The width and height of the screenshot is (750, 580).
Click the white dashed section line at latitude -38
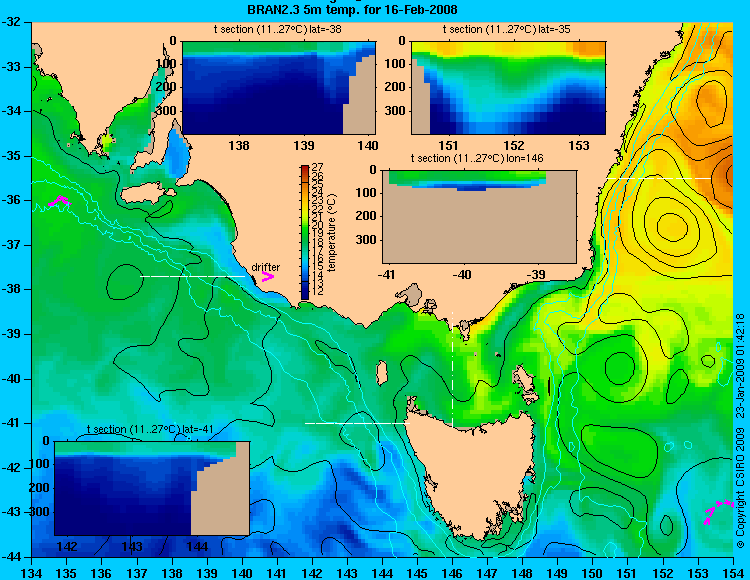coord(192,276)
